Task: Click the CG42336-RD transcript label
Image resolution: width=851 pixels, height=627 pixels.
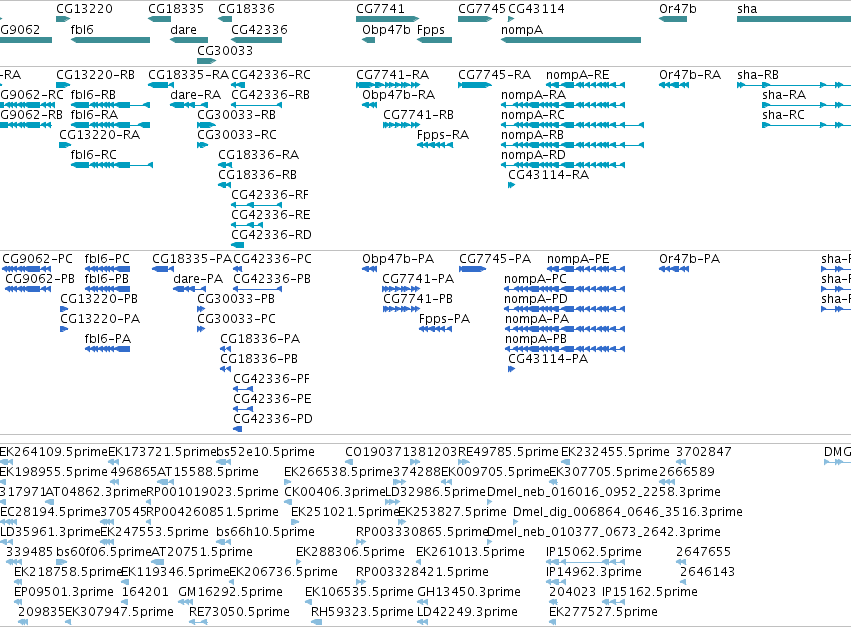Action: click(x=271, y=235)
